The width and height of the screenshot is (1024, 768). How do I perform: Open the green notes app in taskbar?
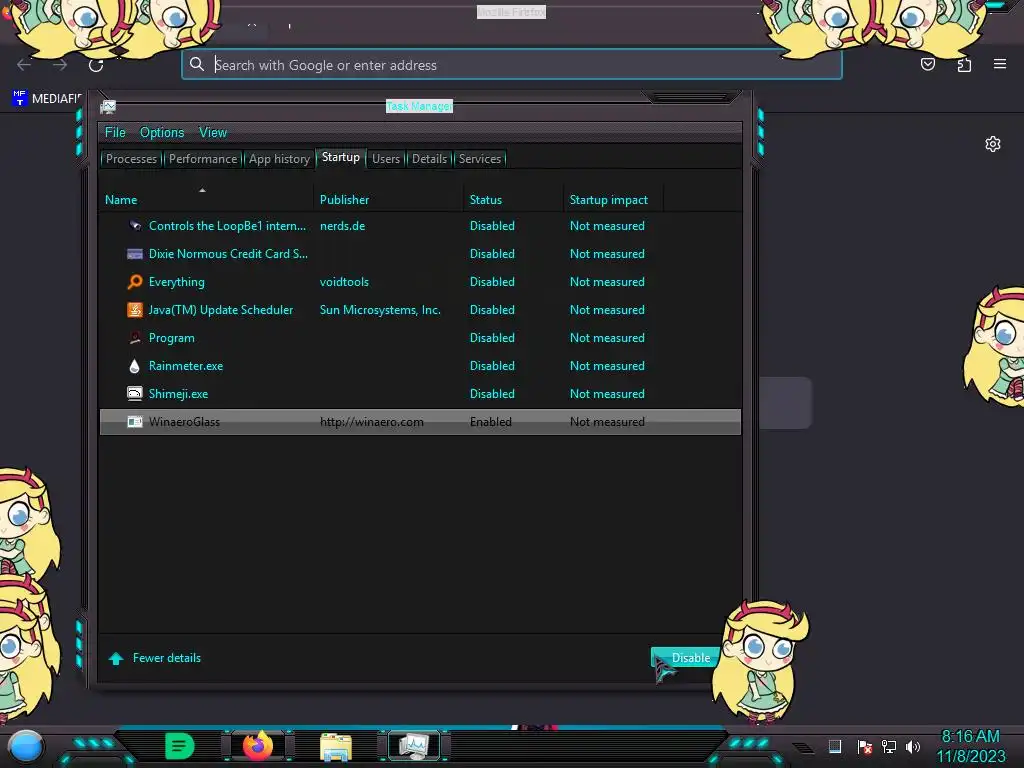[180, 746]
